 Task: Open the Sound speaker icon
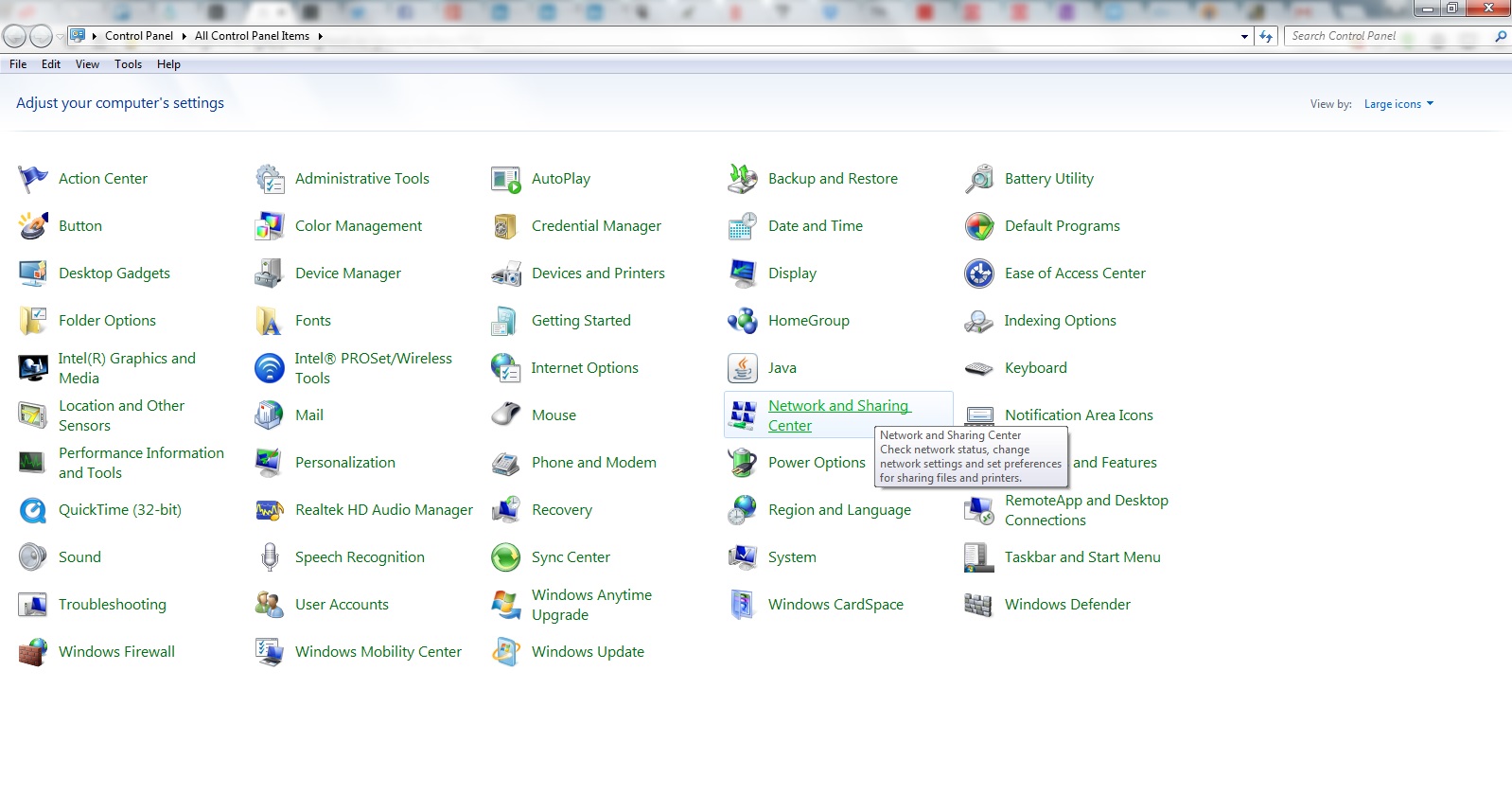pyautogui.click(x=33, y=557)
